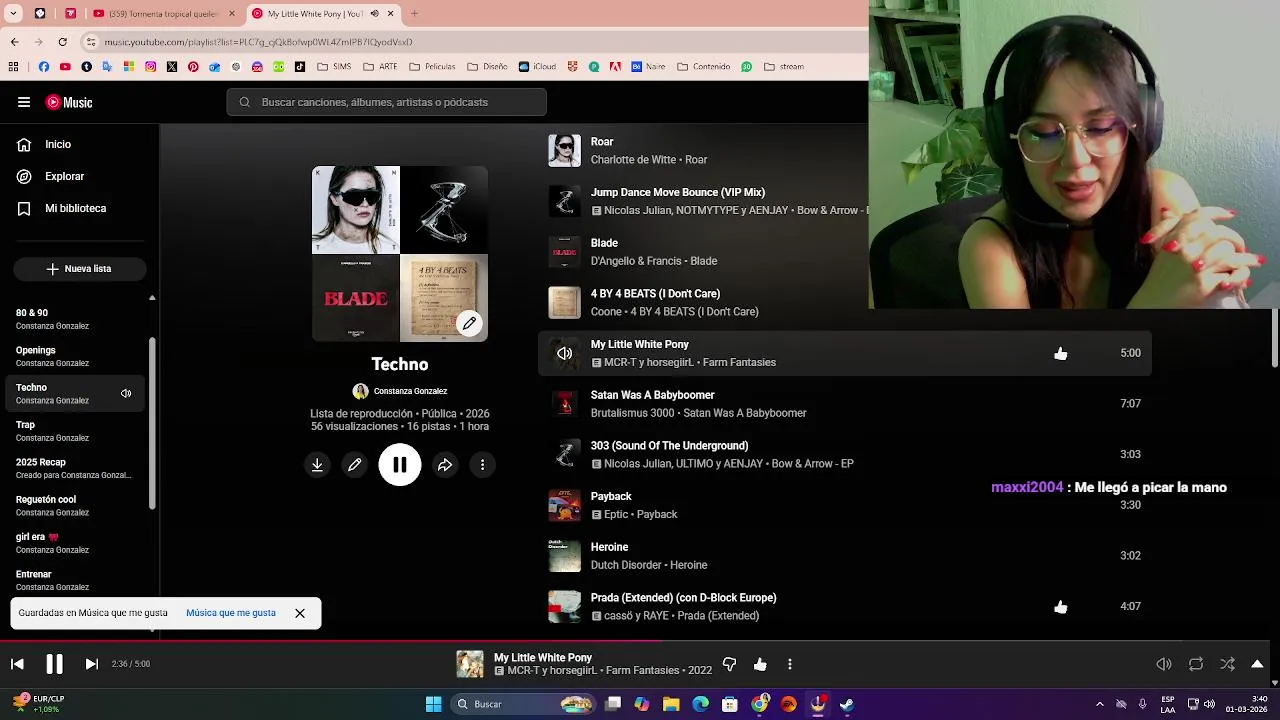Open a new browser tab
This screenshot has width=1280, height=720.
pos(414,13)
